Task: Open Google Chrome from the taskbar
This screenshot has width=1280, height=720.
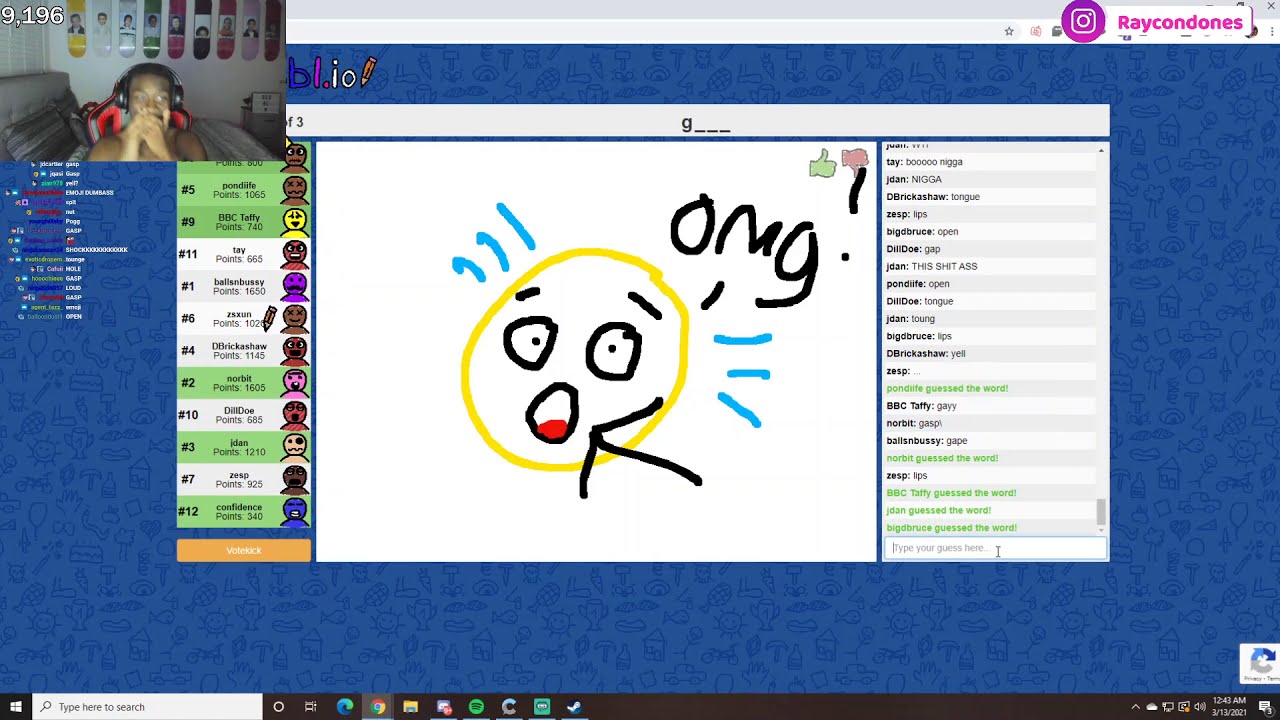Action: 377,707
